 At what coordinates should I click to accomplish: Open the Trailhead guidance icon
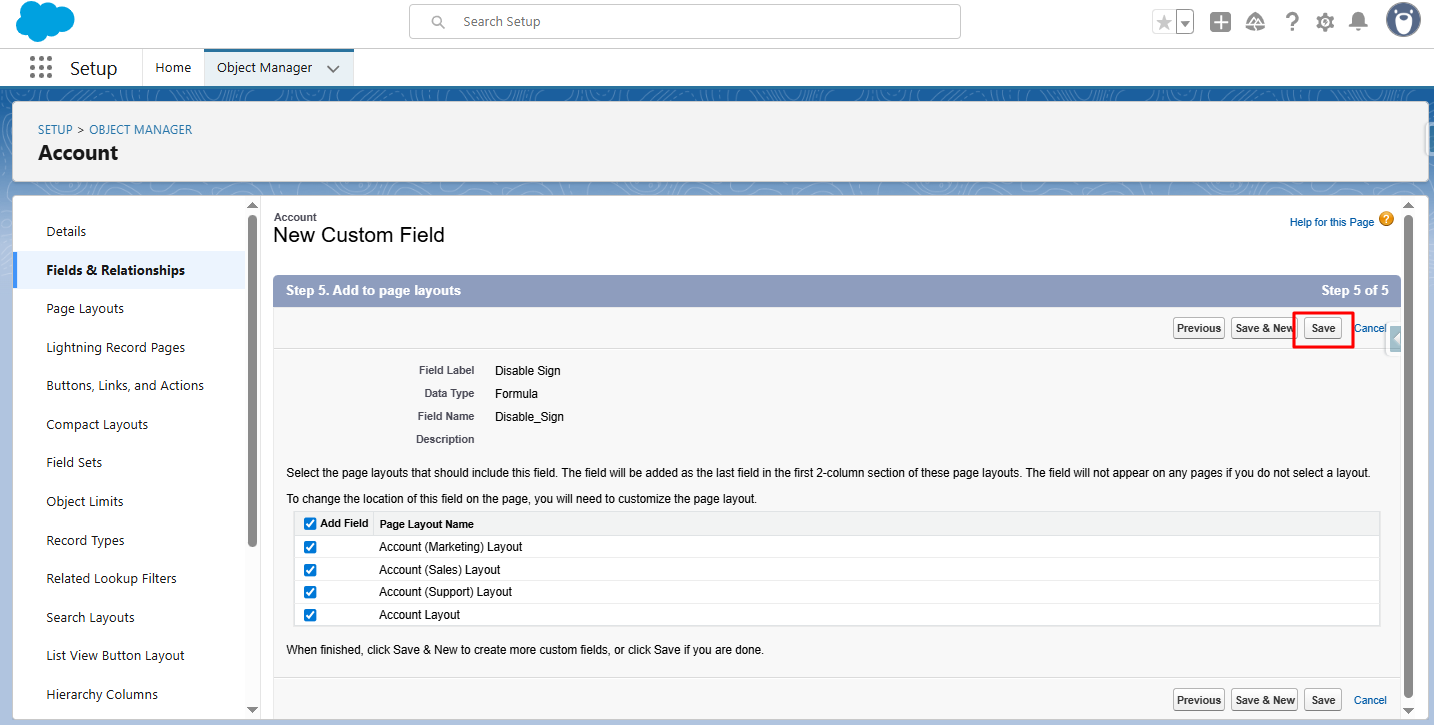1255,22
